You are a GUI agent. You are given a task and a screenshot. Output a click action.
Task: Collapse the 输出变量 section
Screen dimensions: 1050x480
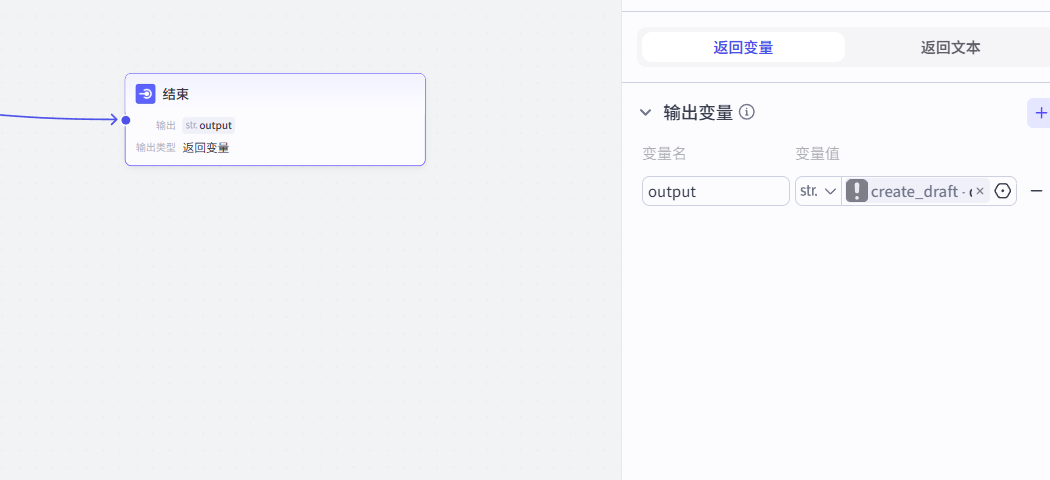tap(646, 113)
